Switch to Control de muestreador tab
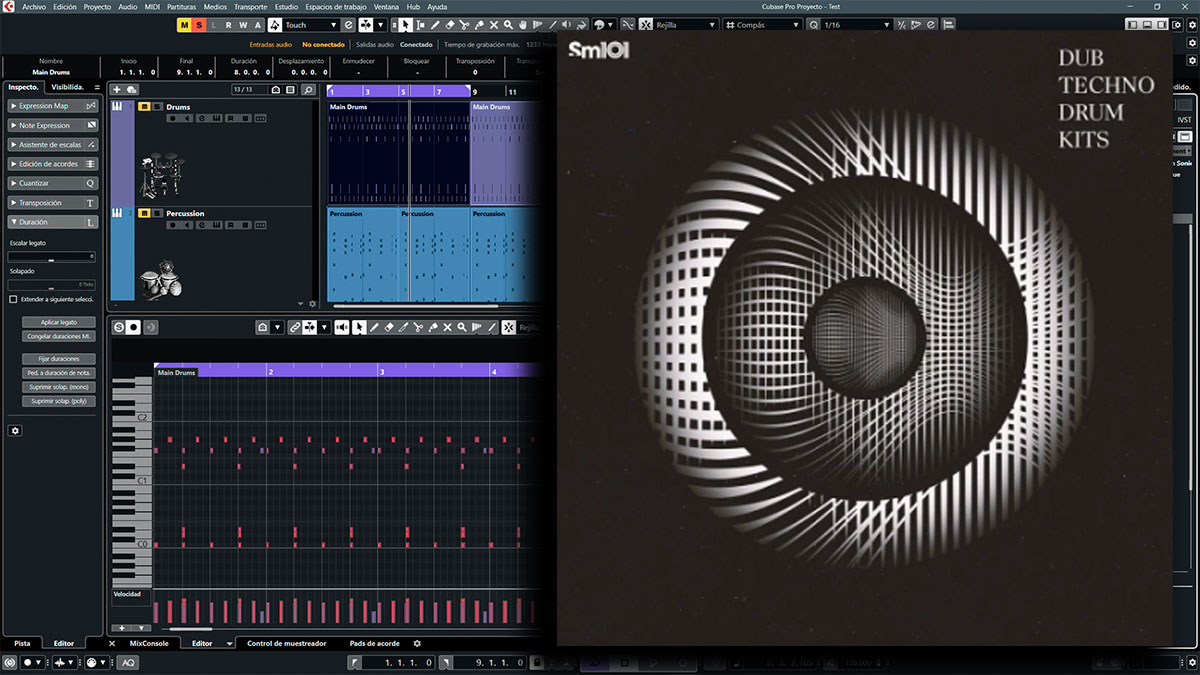1200x675 pixels. pyautogui.click(x=287, y=643)
